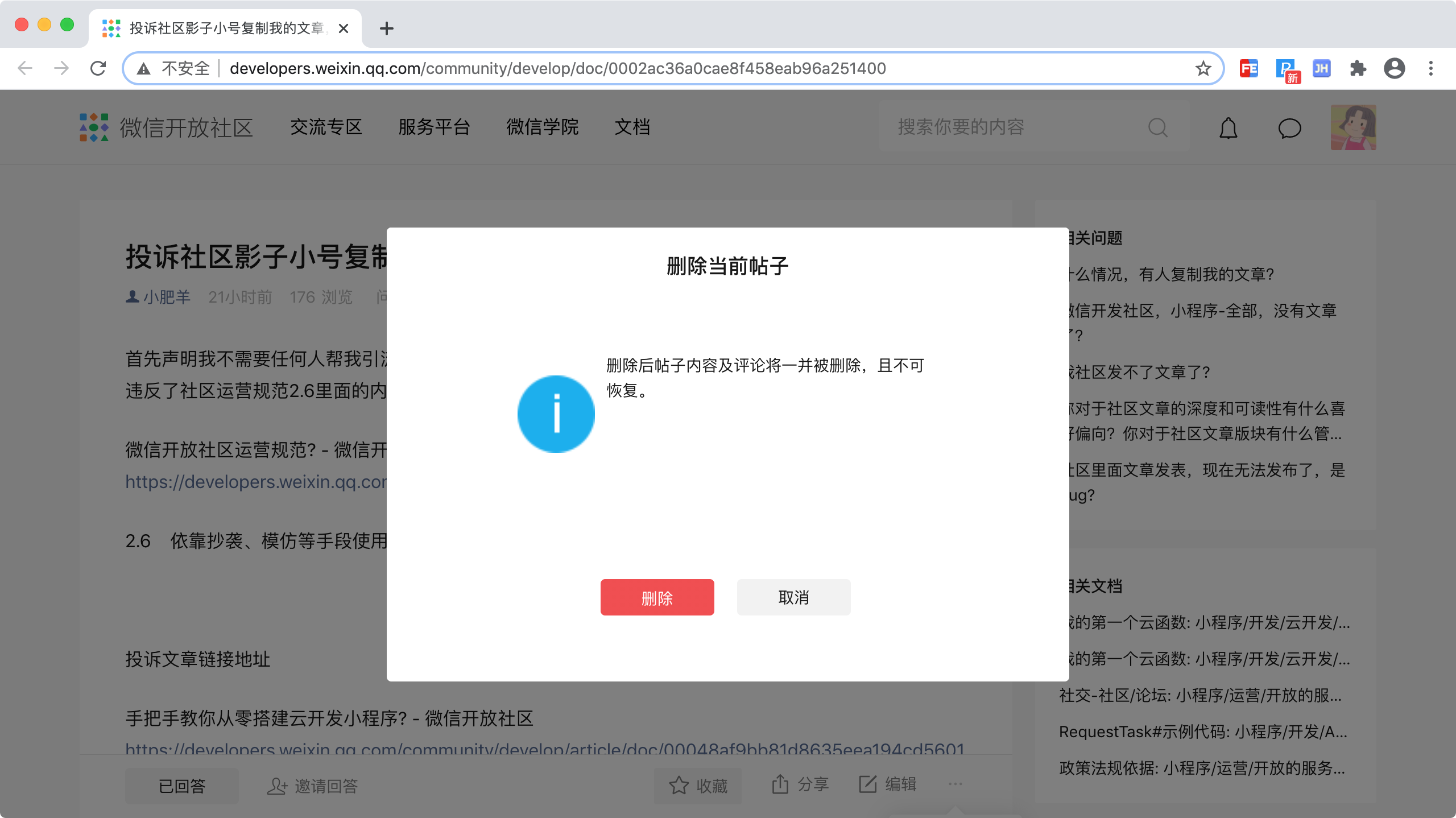
Task: Bookmark page with star icon
Action: pyautogui.click(x=1203, y=69)
